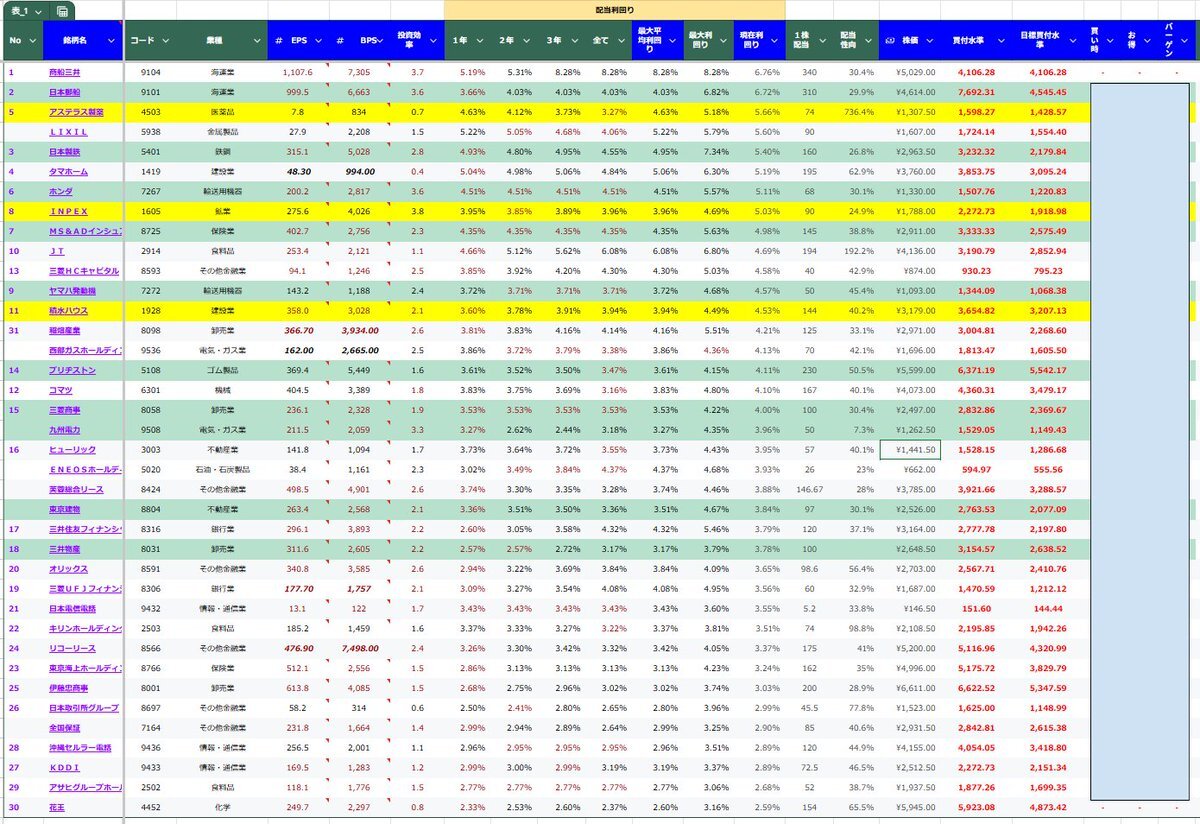Open the リコーリース stock link
Viewport: 1200px width, 824px height.
tap(72, 648)
